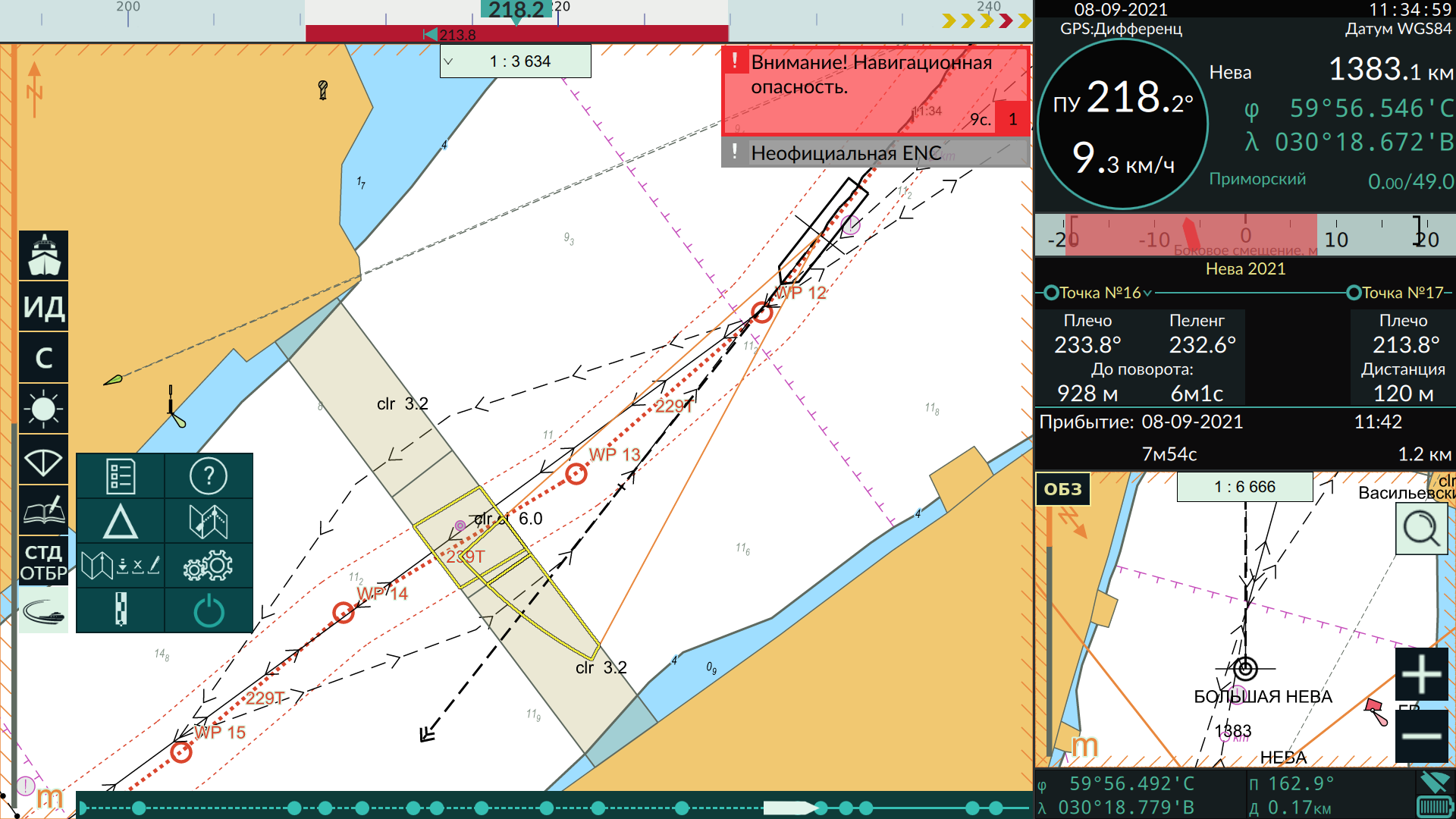Screen dimensions: 1456x819
Task: Open the settings gears icon
Action: (209, 566)
